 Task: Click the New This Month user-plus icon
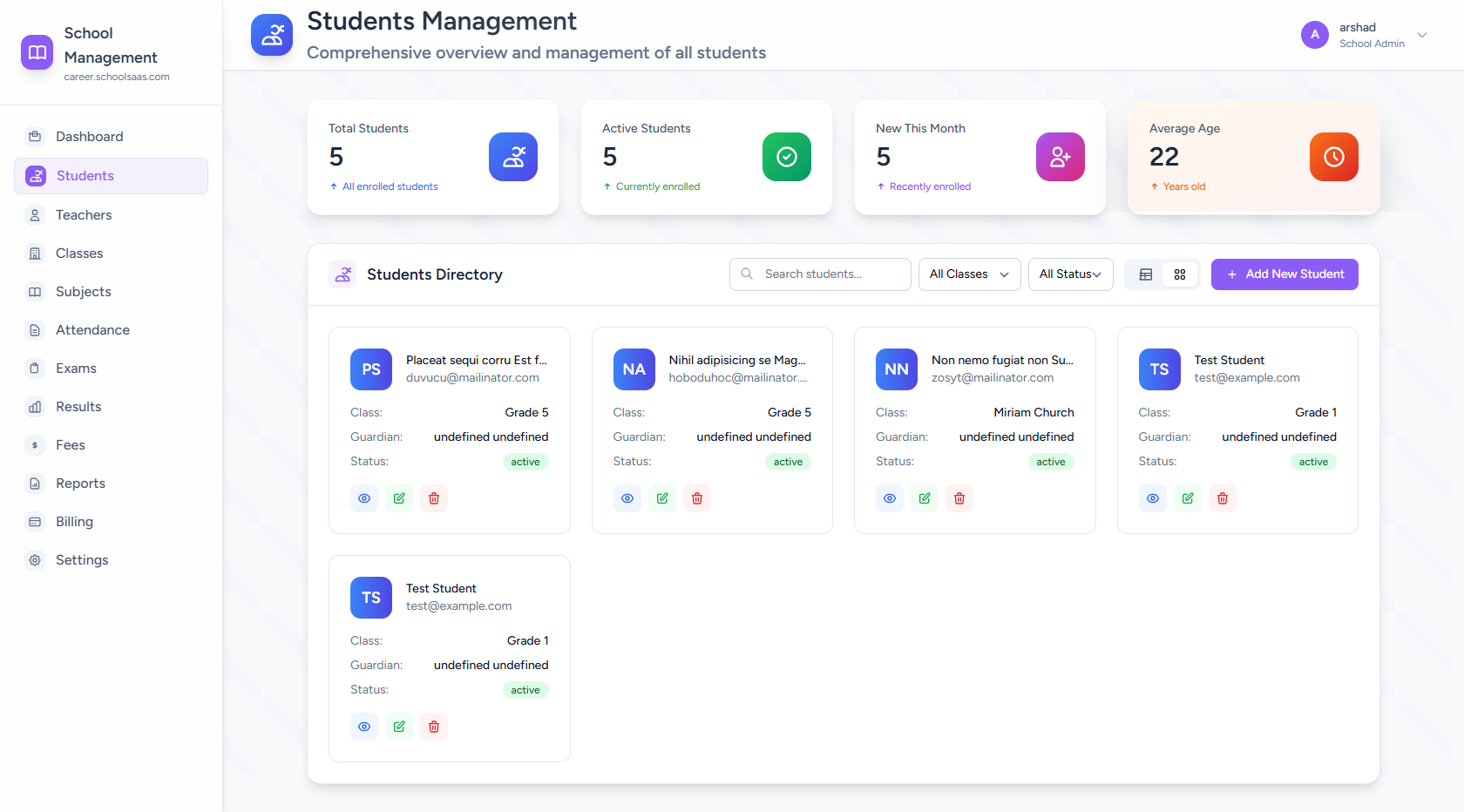click(x=1060, y=157)
